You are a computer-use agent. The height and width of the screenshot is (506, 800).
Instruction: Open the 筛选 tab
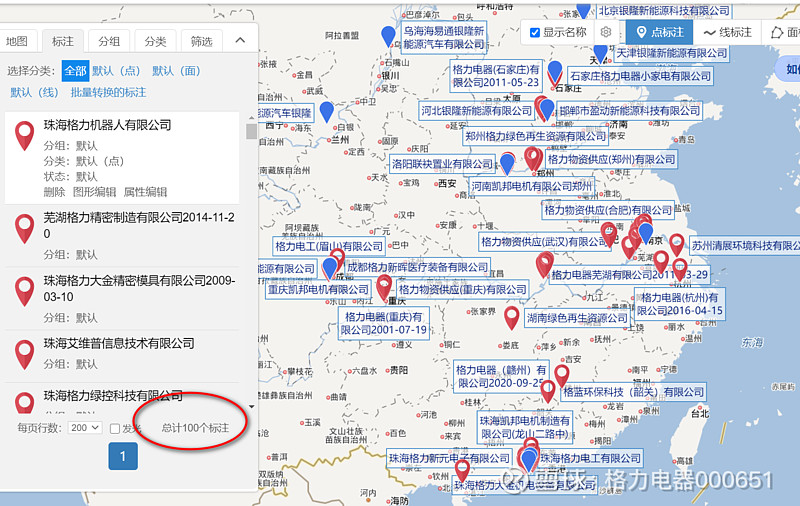(202, 41)
